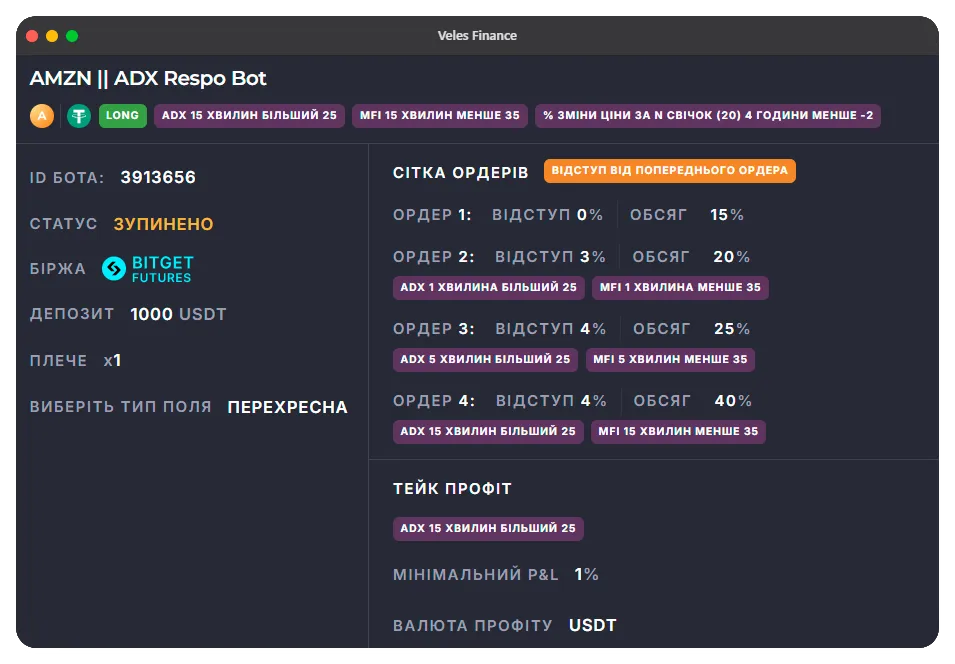Click the 'Зупинено' status text
This screenshot has height=664, width=955.
pyautogui.click(x=163, y=224)
